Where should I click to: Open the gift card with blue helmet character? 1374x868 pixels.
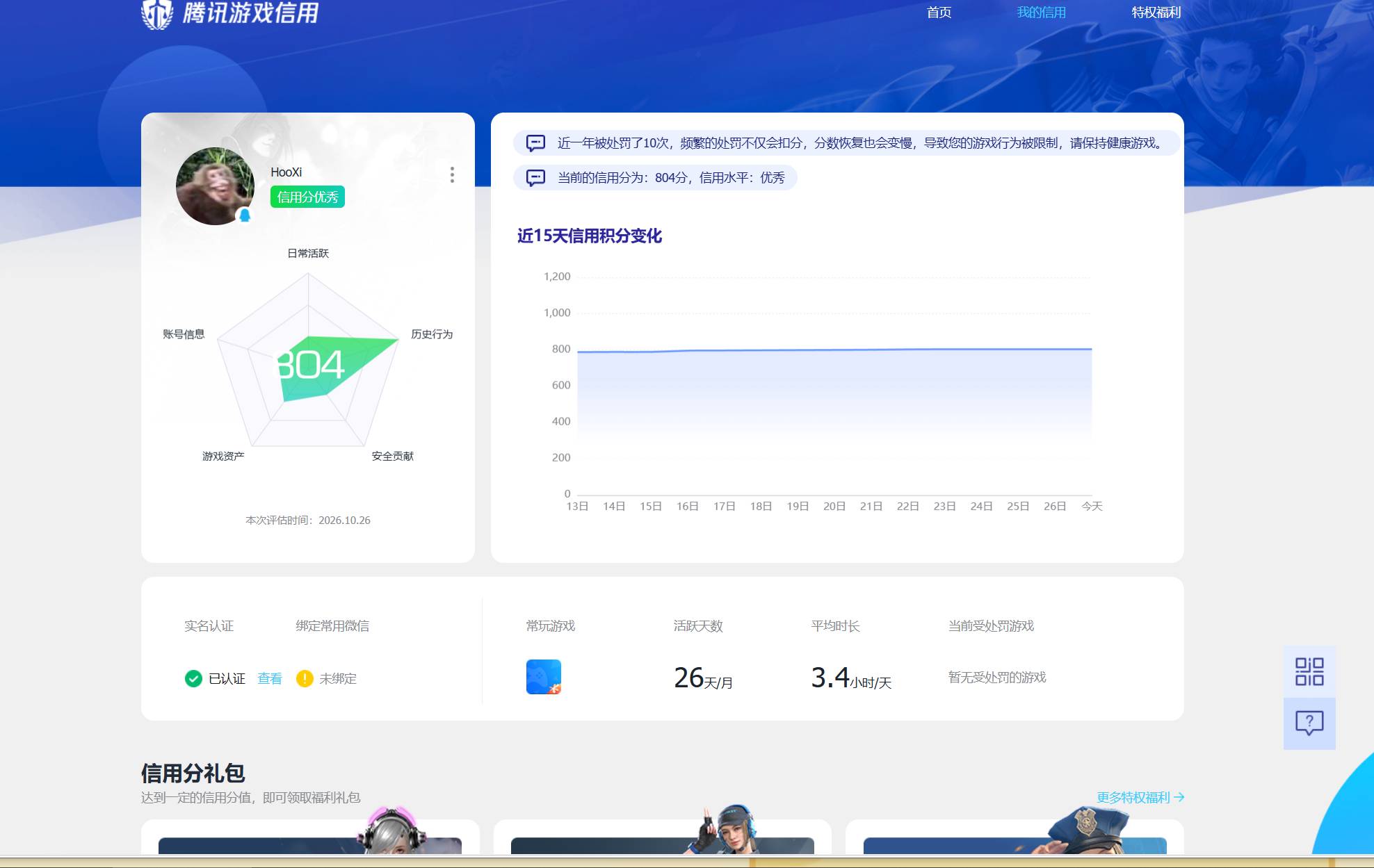663,837
